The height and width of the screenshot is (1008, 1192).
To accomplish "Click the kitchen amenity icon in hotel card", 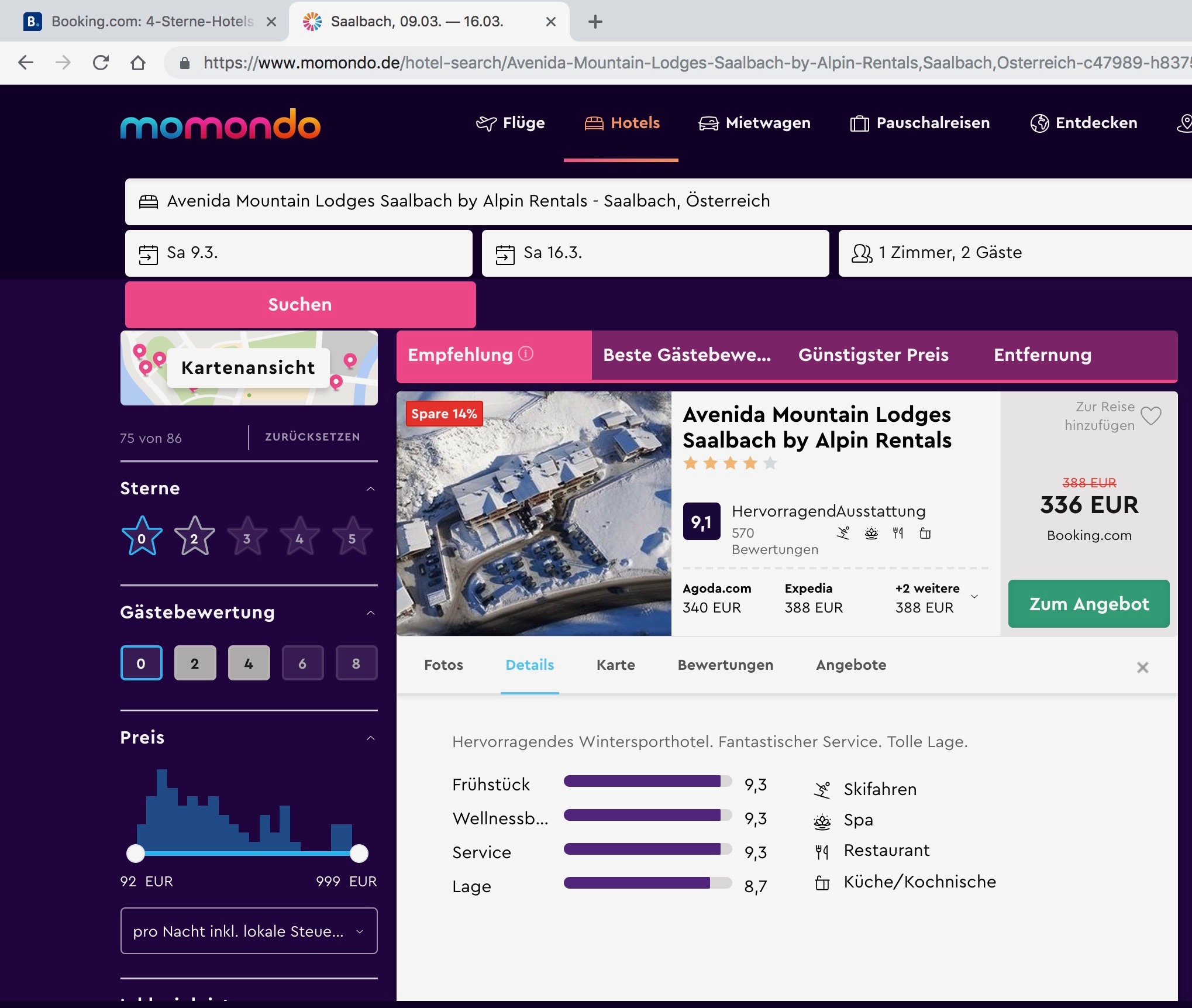I will coord(925,533).
